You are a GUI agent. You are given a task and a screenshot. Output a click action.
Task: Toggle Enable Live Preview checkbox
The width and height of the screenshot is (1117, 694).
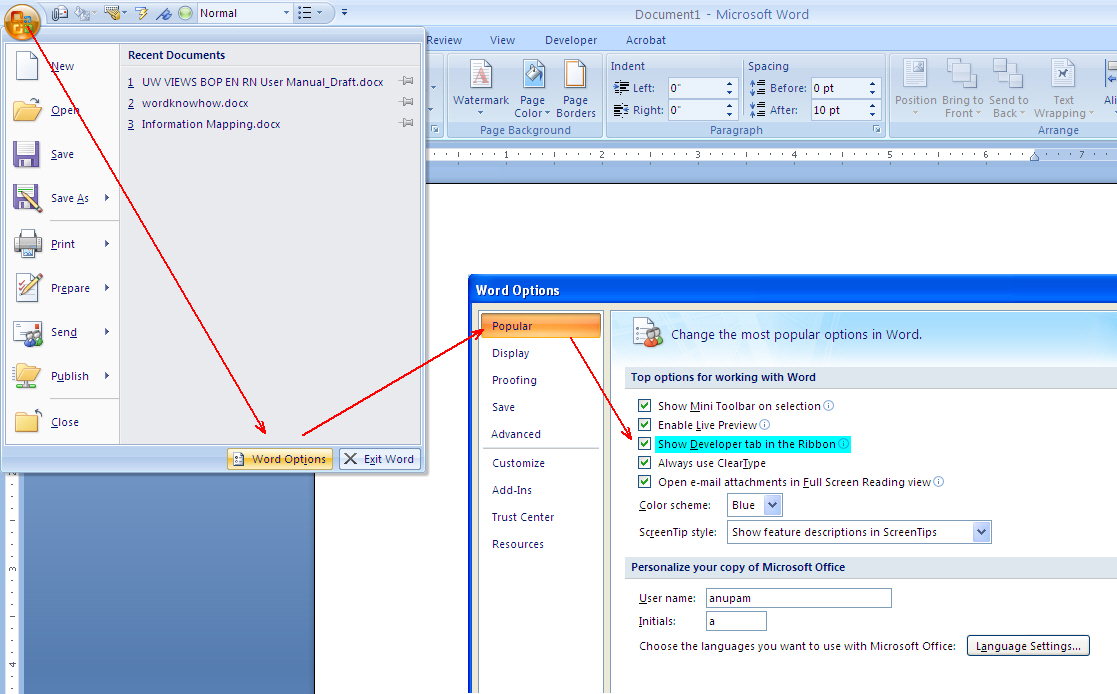click(x=645, y=425)
